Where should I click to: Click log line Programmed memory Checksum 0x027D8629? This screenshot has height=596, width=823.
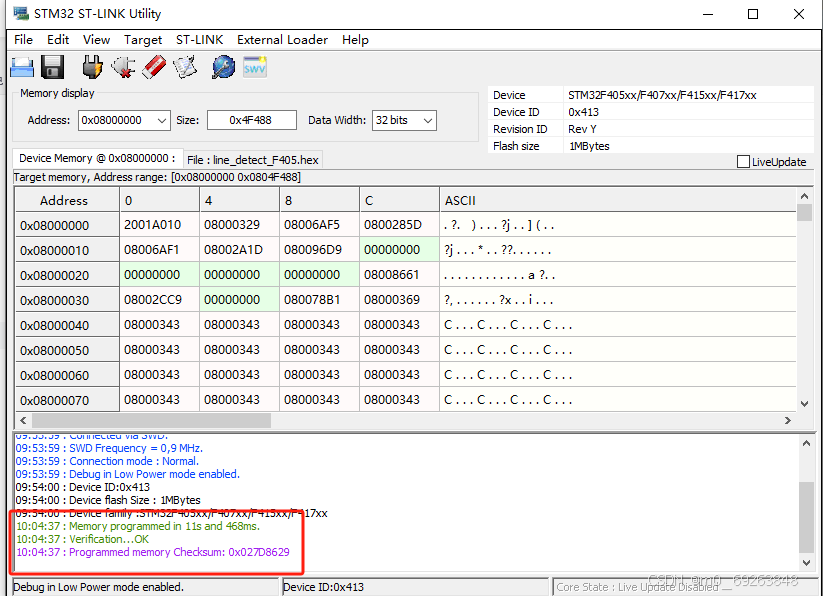(153, 552)
